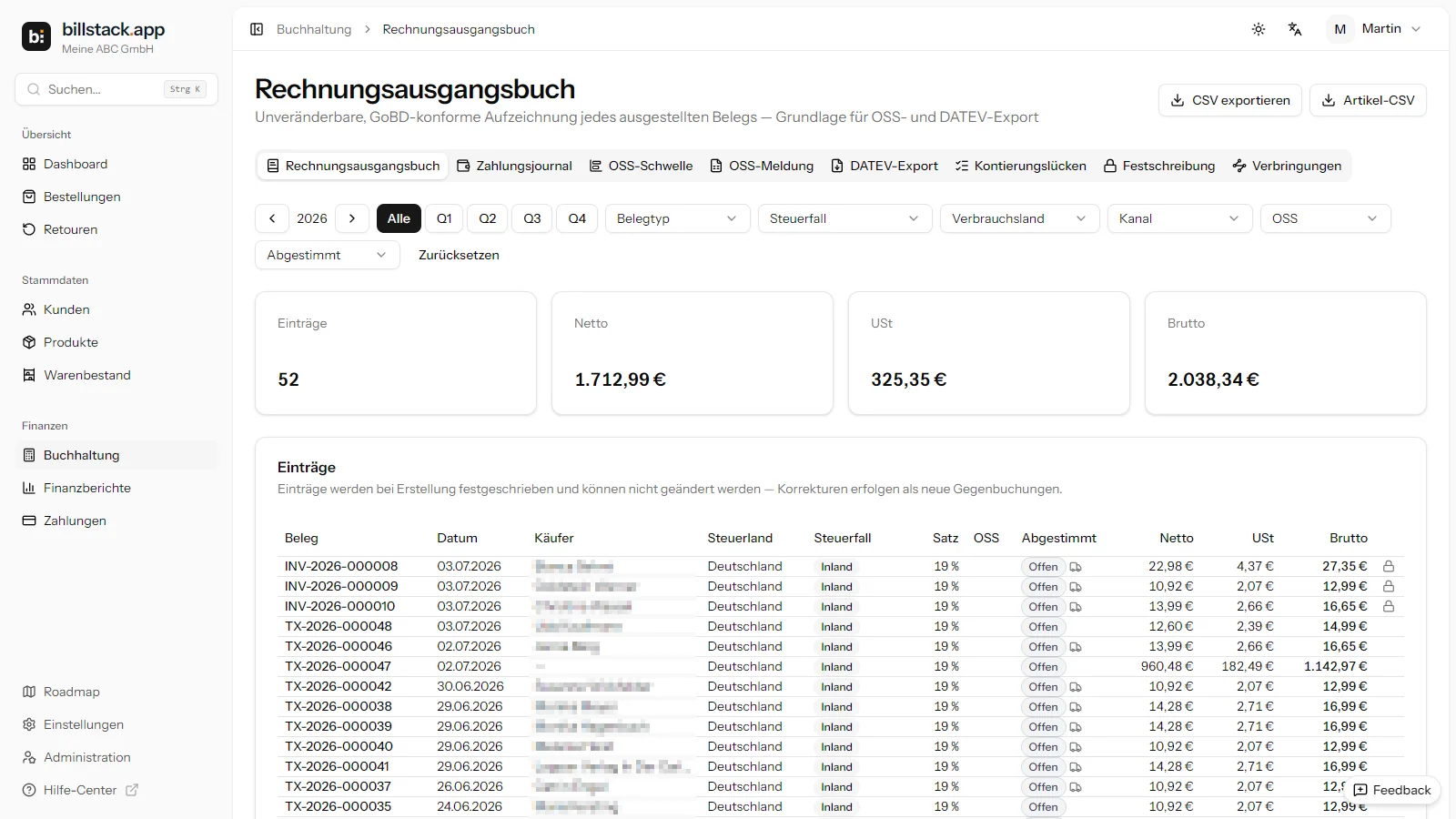Click the truck icon in row TX-2026-000038
The image size is (1456, 819).
(x=1076, y=707)
